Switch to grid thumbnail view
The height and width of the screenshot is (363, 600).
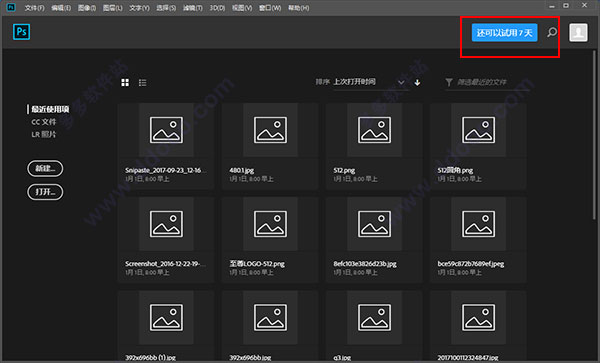[125, 83]
